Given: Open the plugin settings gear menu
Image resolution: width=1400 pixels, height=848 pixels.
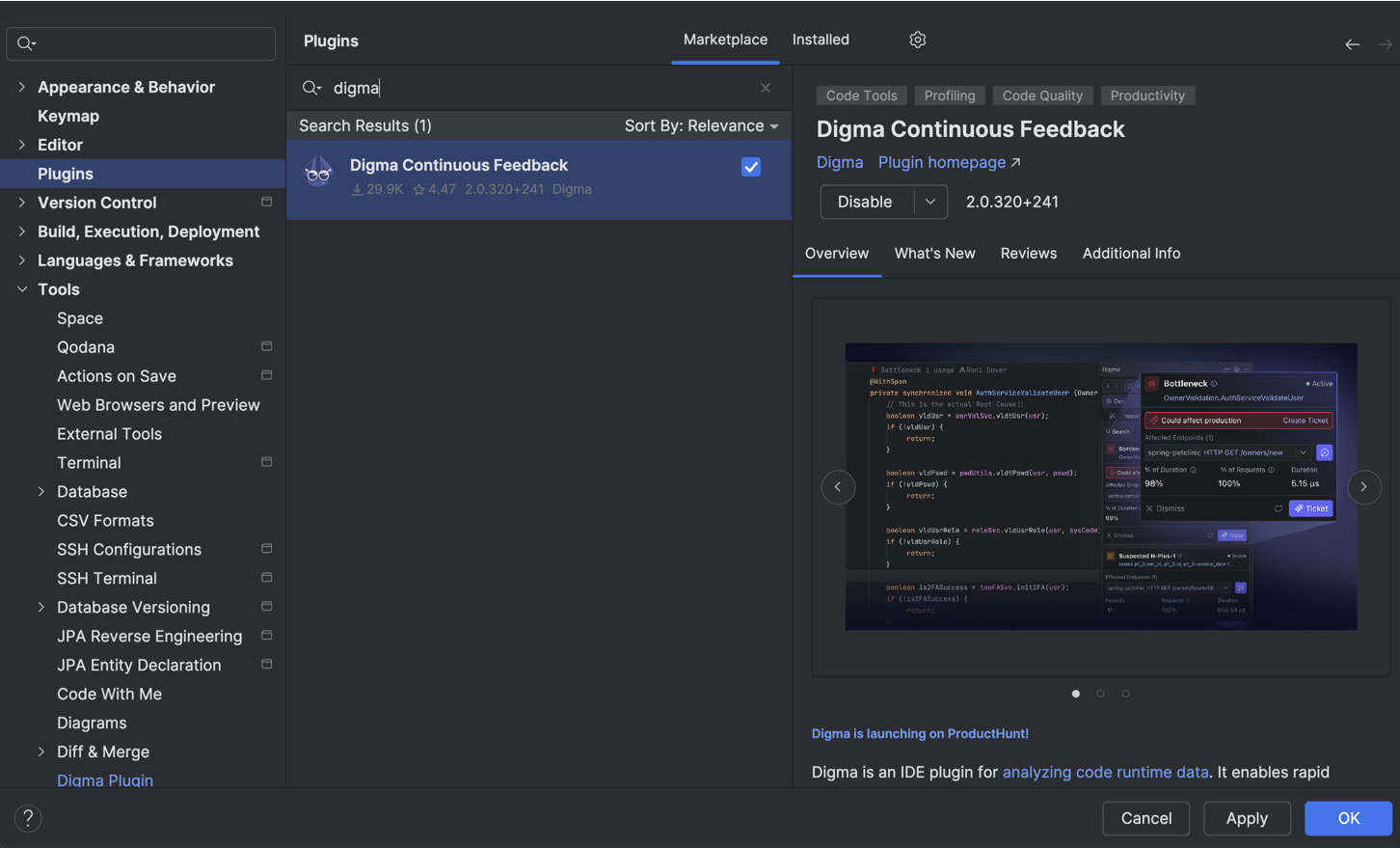Looking at the screenshot, I should click(917, 40).
